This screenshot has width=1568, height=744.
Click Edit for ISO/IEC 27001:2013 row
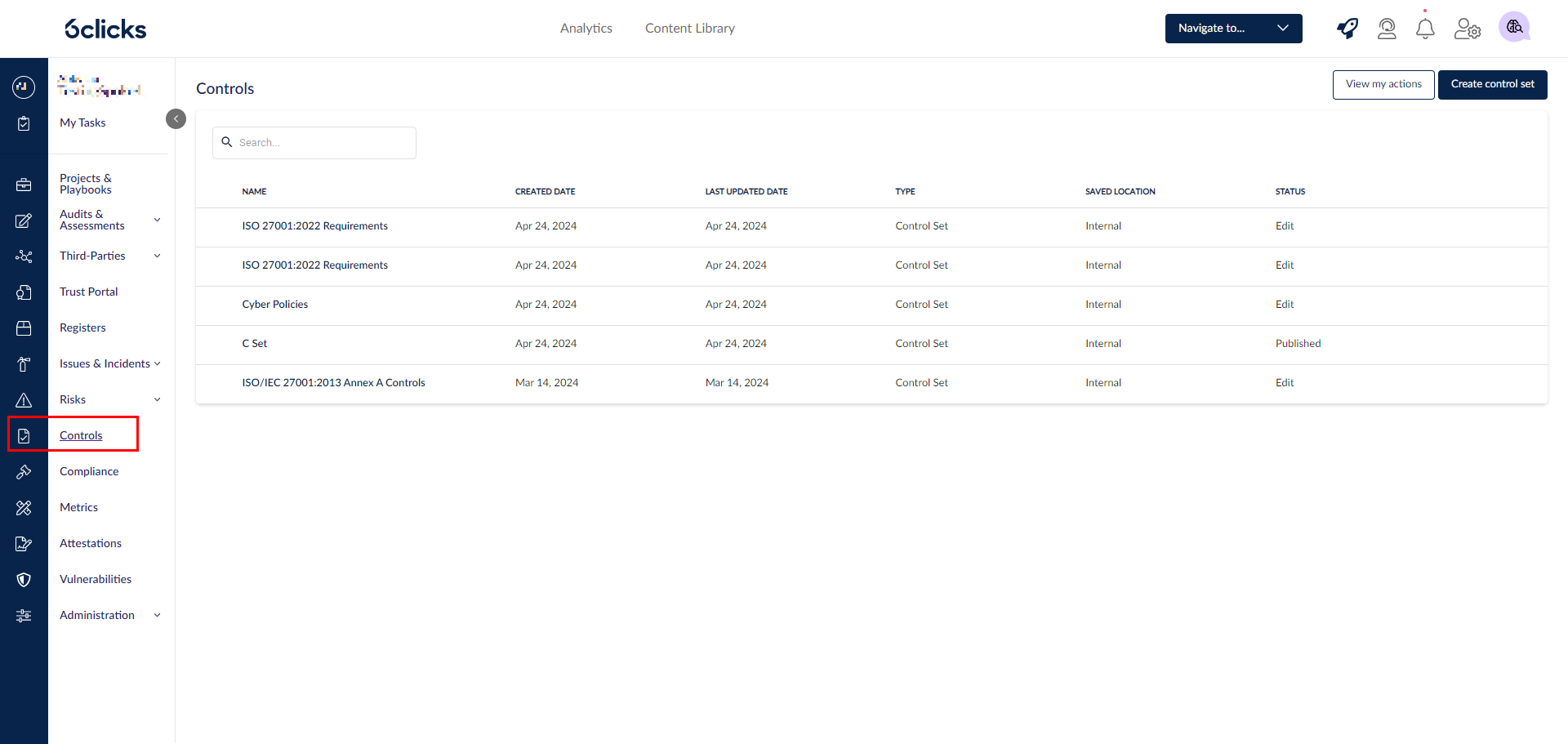tap(1285, 382)
